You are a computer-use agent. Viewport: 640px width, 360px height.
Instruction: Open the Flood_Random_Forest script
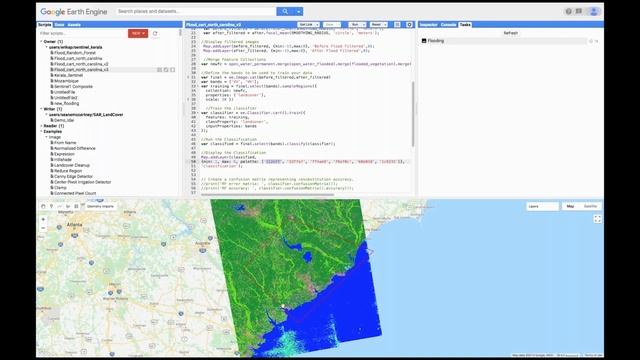click(x=75, y=53)
